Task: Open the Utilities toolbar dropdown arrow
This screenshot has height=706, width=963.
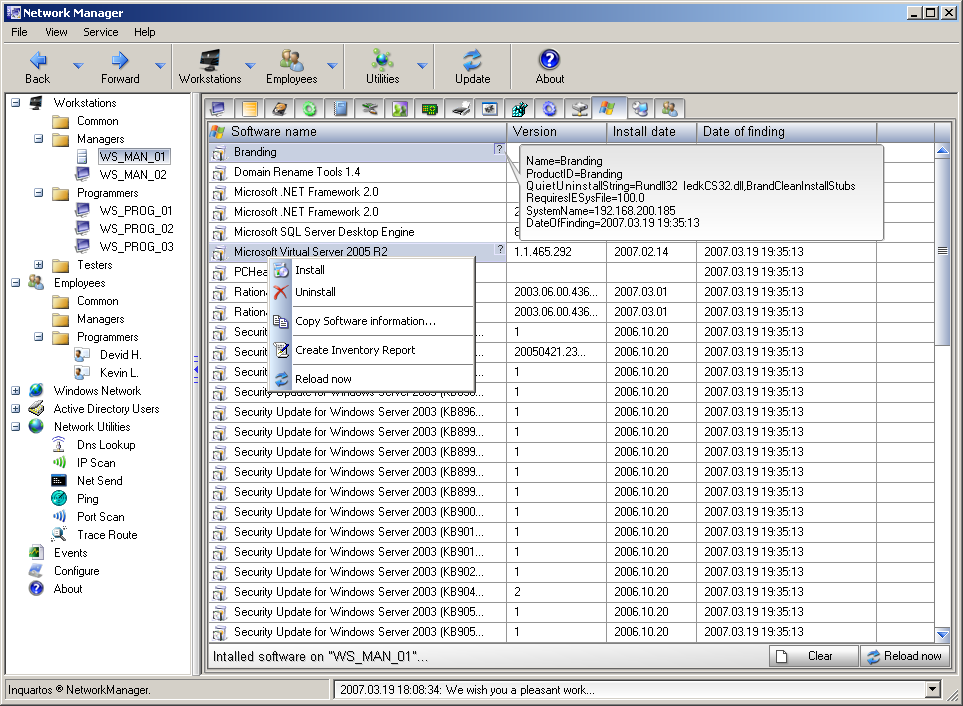Action: (423, 65)
